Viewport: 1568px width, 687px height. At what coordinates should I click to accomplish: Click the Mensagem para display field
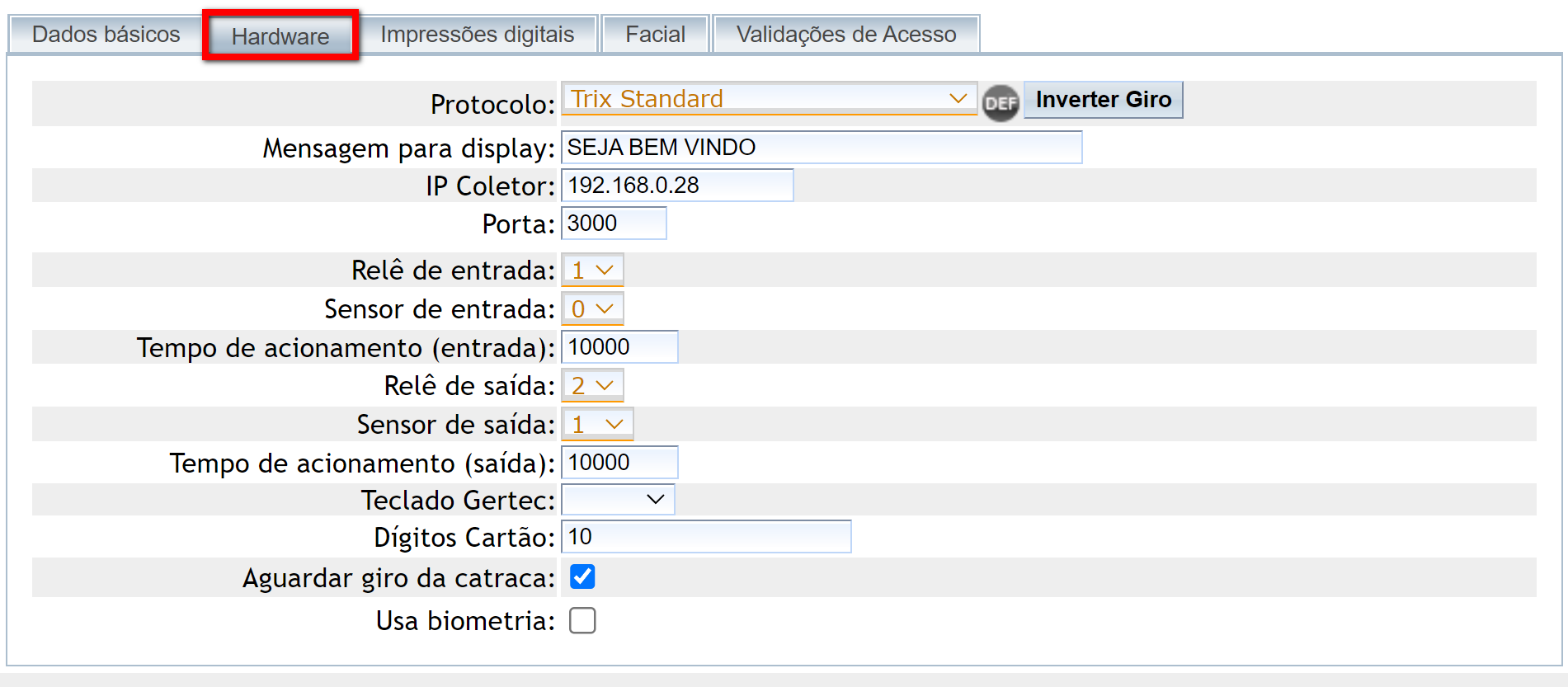pos(821,148)
